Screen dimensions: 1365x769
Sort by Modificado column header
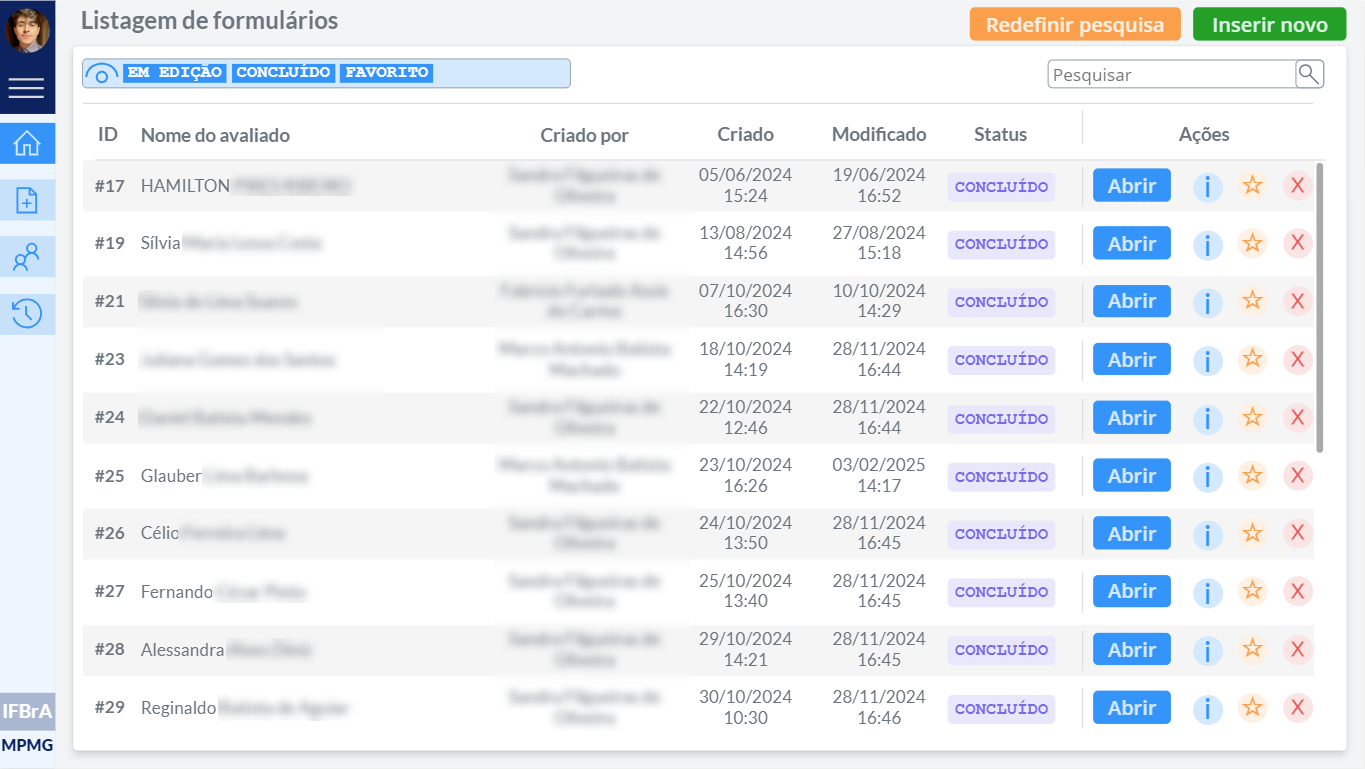click(879, 134)
